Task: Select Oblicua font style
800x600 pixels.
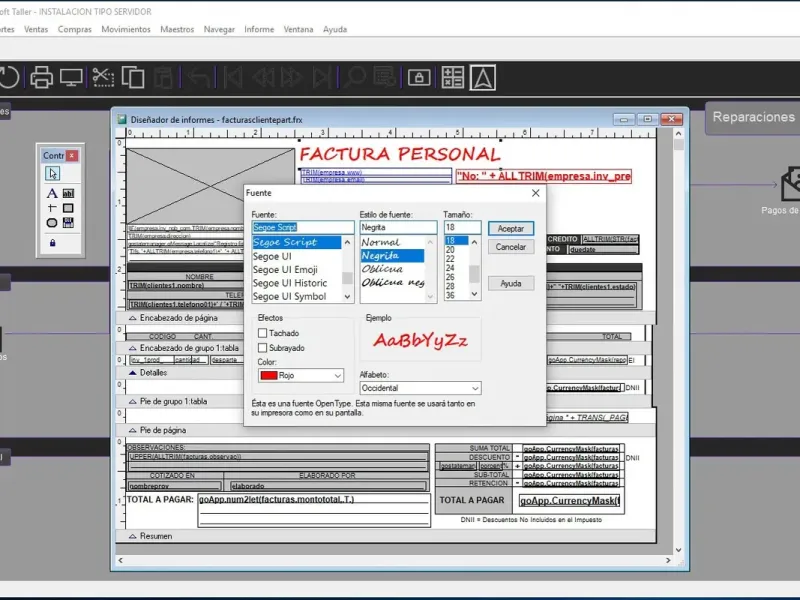Action: (392, 269)
